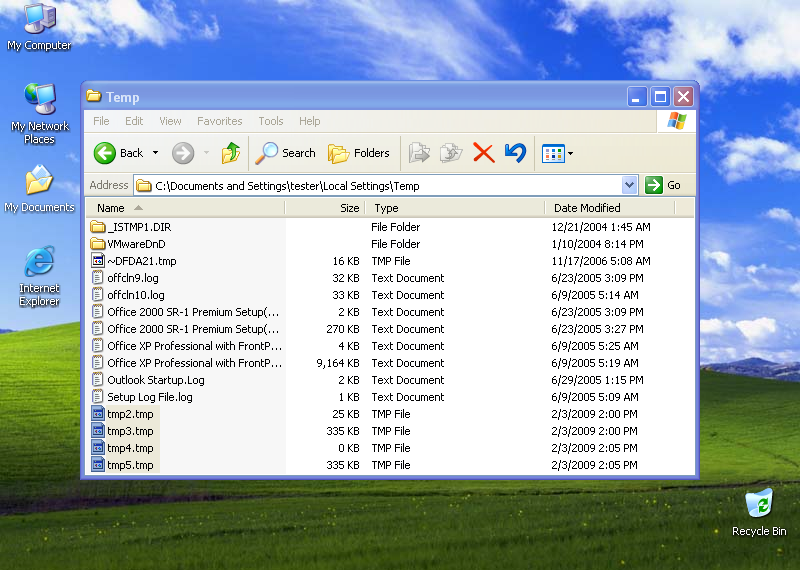Open the Views dropdown arrow
This screenshot has height=570, width=800.
pyautogui.click(x=570, y=154)
